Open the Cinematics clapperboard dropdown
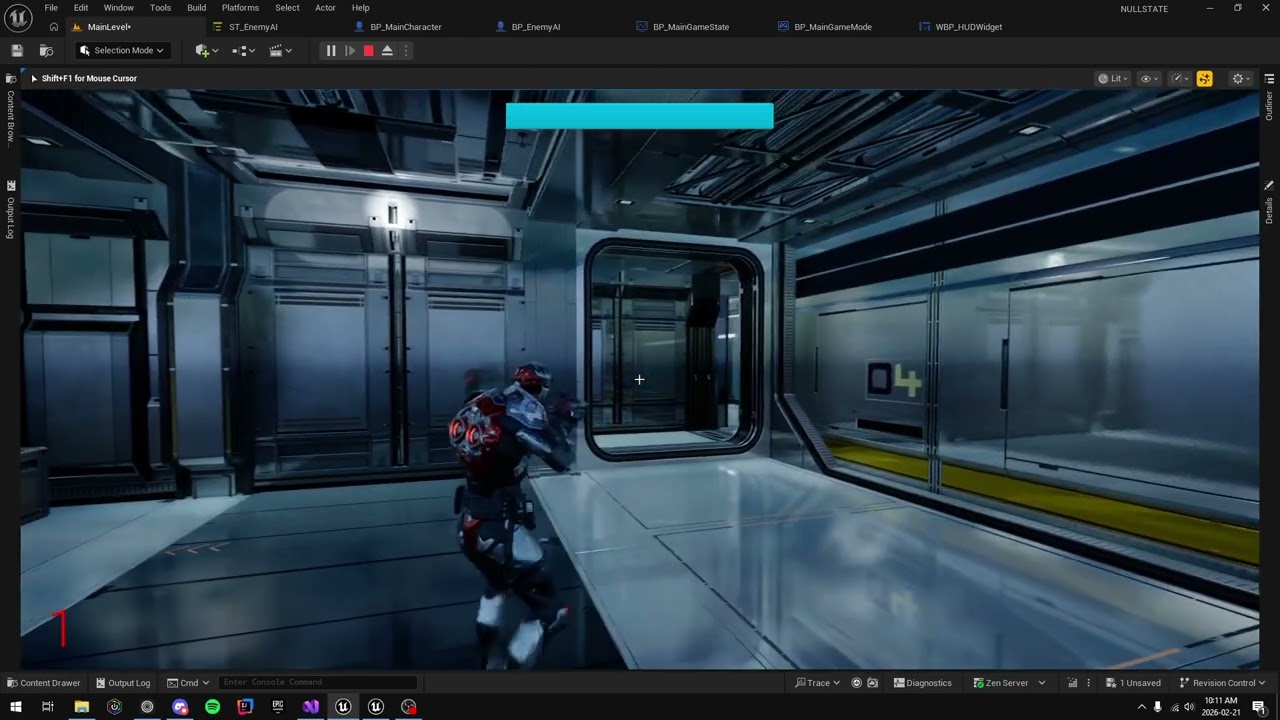This screenshot has width=1280, height=720. pyautogui.click(x=281, y=50)
